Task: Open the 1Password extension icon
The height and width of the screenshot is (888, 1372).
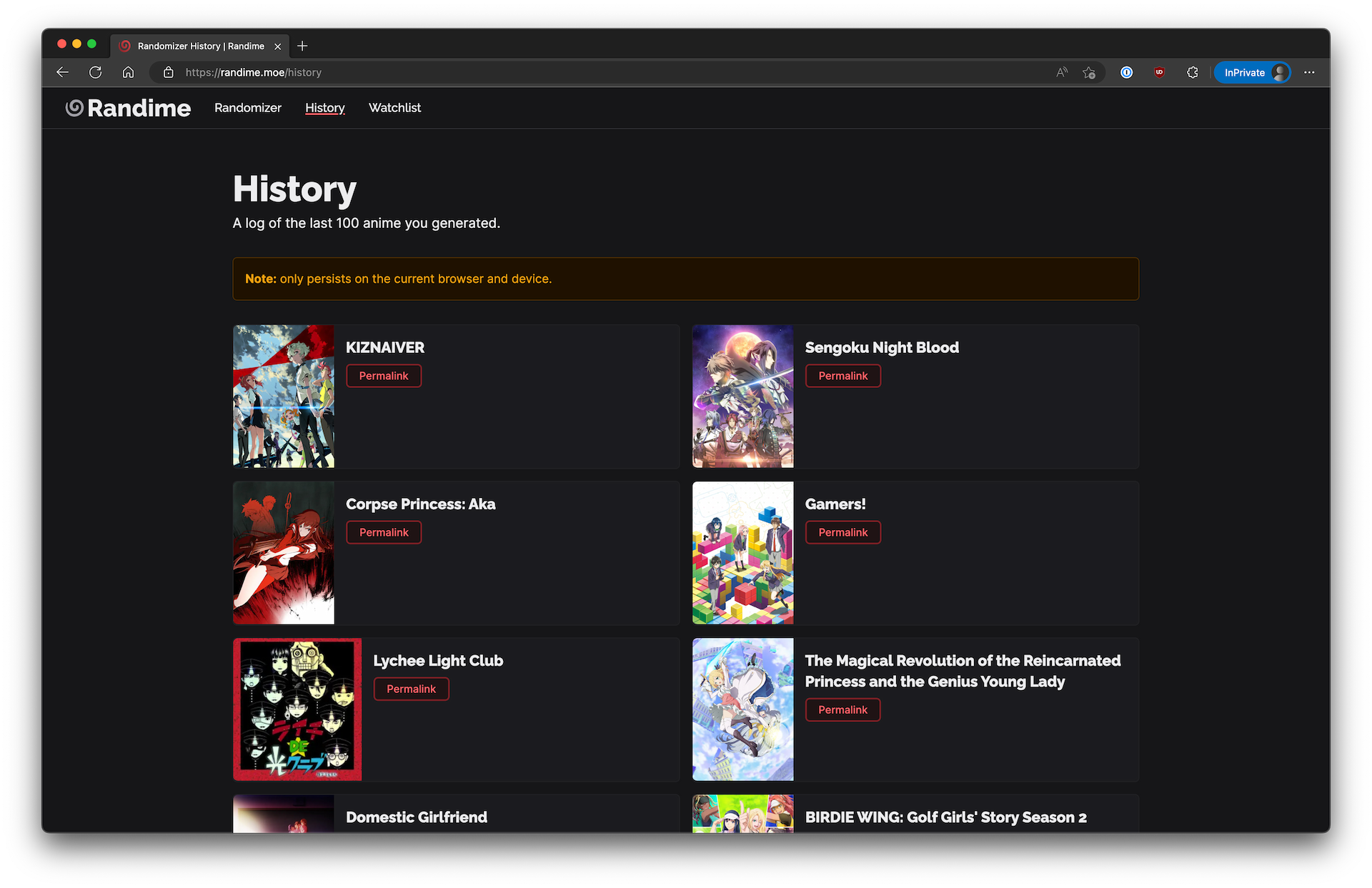Action: pyautogui.click(x=1126, y=72)
